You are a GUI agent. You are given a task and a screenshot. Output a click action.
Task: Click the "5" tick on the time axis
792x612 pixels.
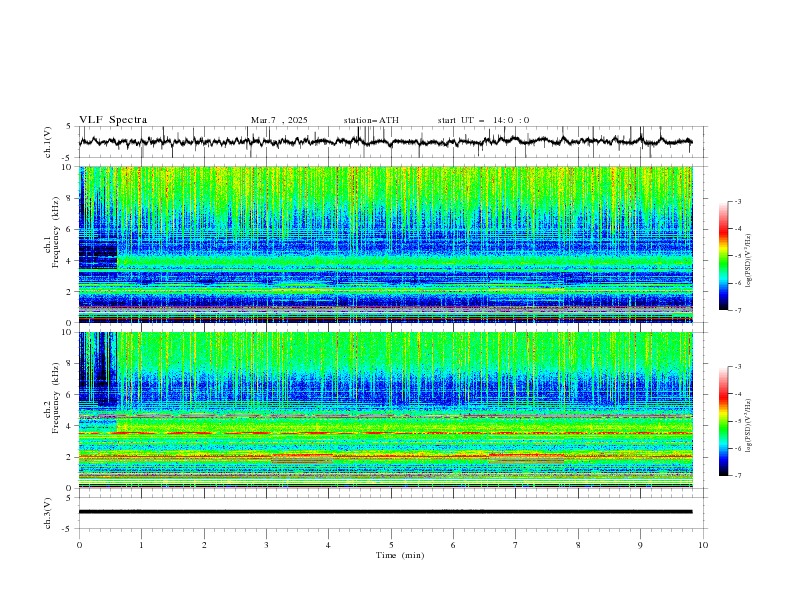[x=391, y=545]
